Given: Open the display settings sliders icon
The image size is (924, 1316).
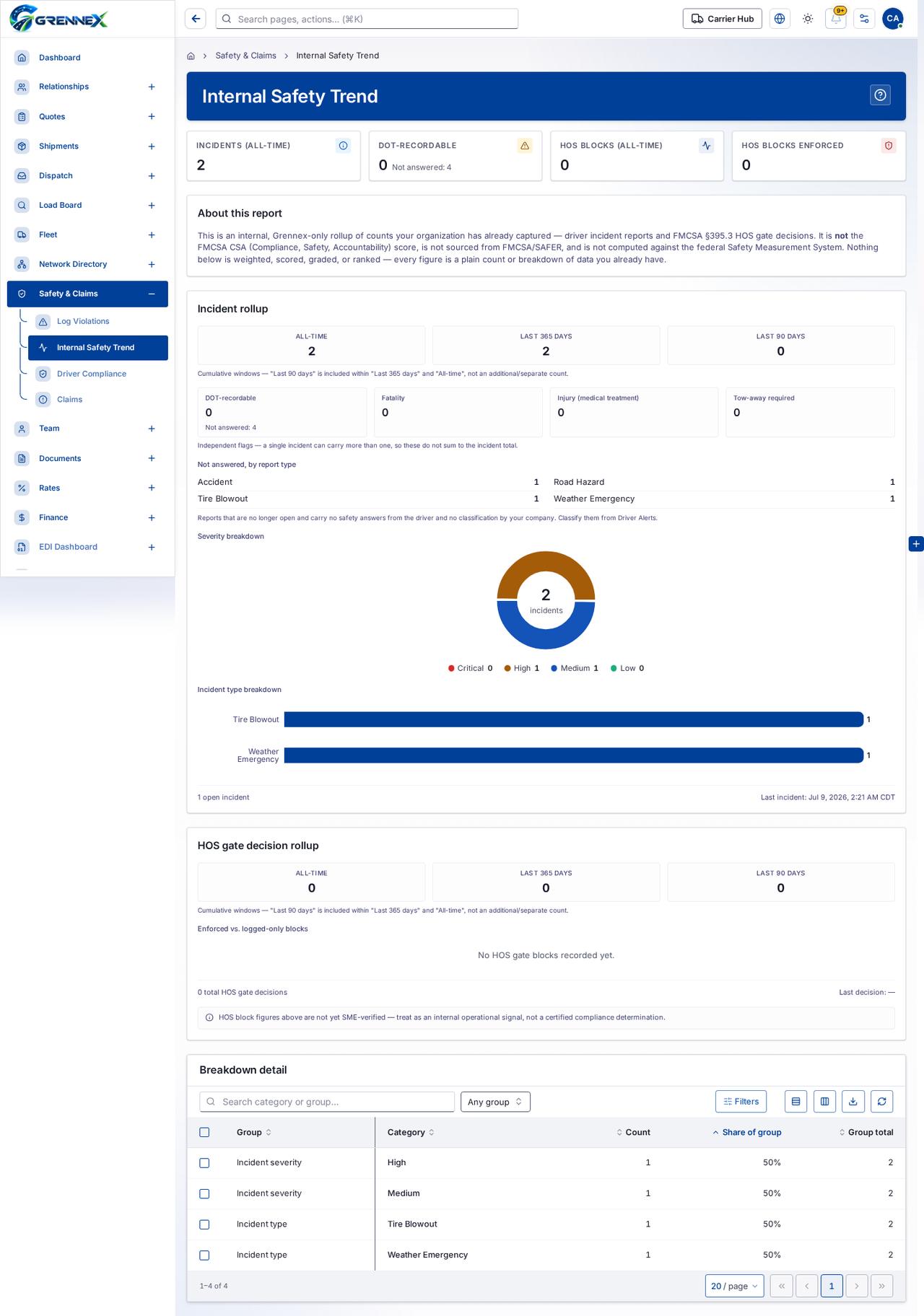Looking at the screenshot, I should (x=864, y=19).
